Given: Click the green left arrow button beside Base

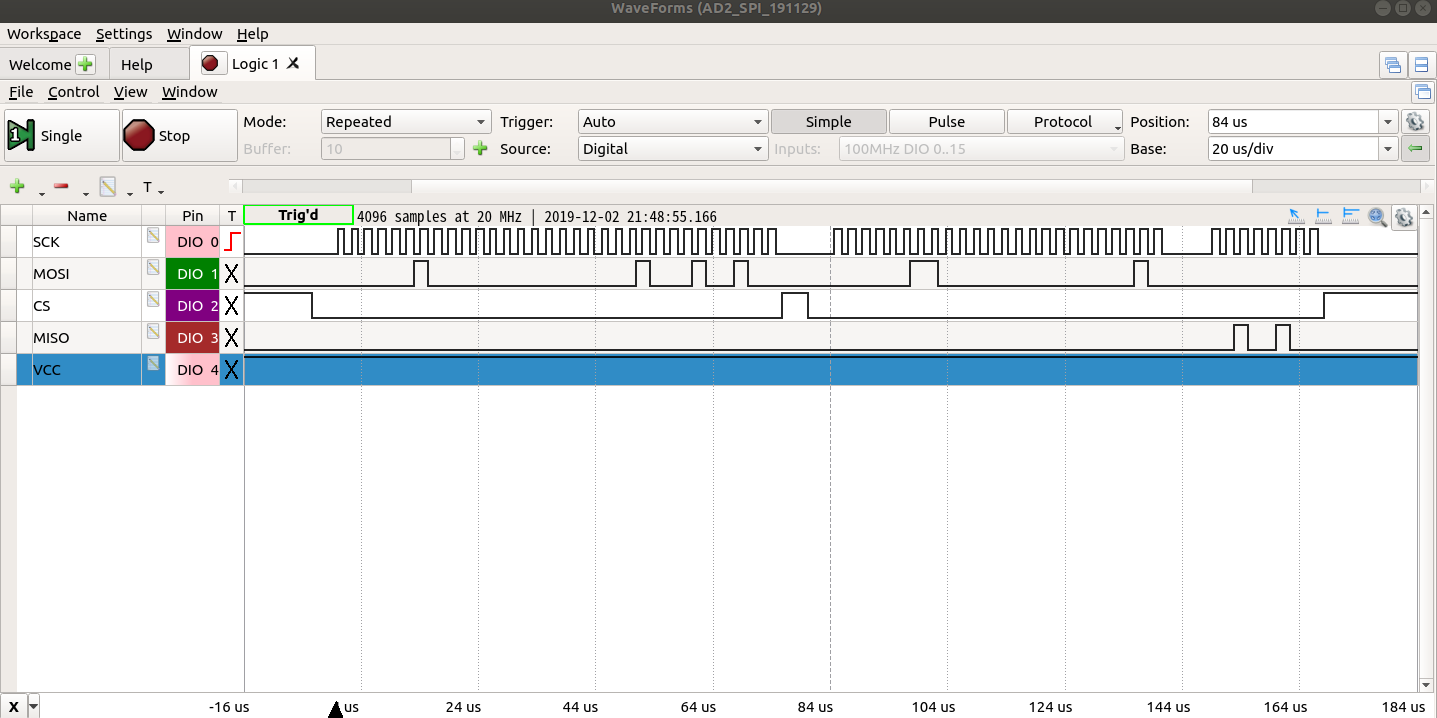Looking at the screenshot, I should click(1414, 149).
